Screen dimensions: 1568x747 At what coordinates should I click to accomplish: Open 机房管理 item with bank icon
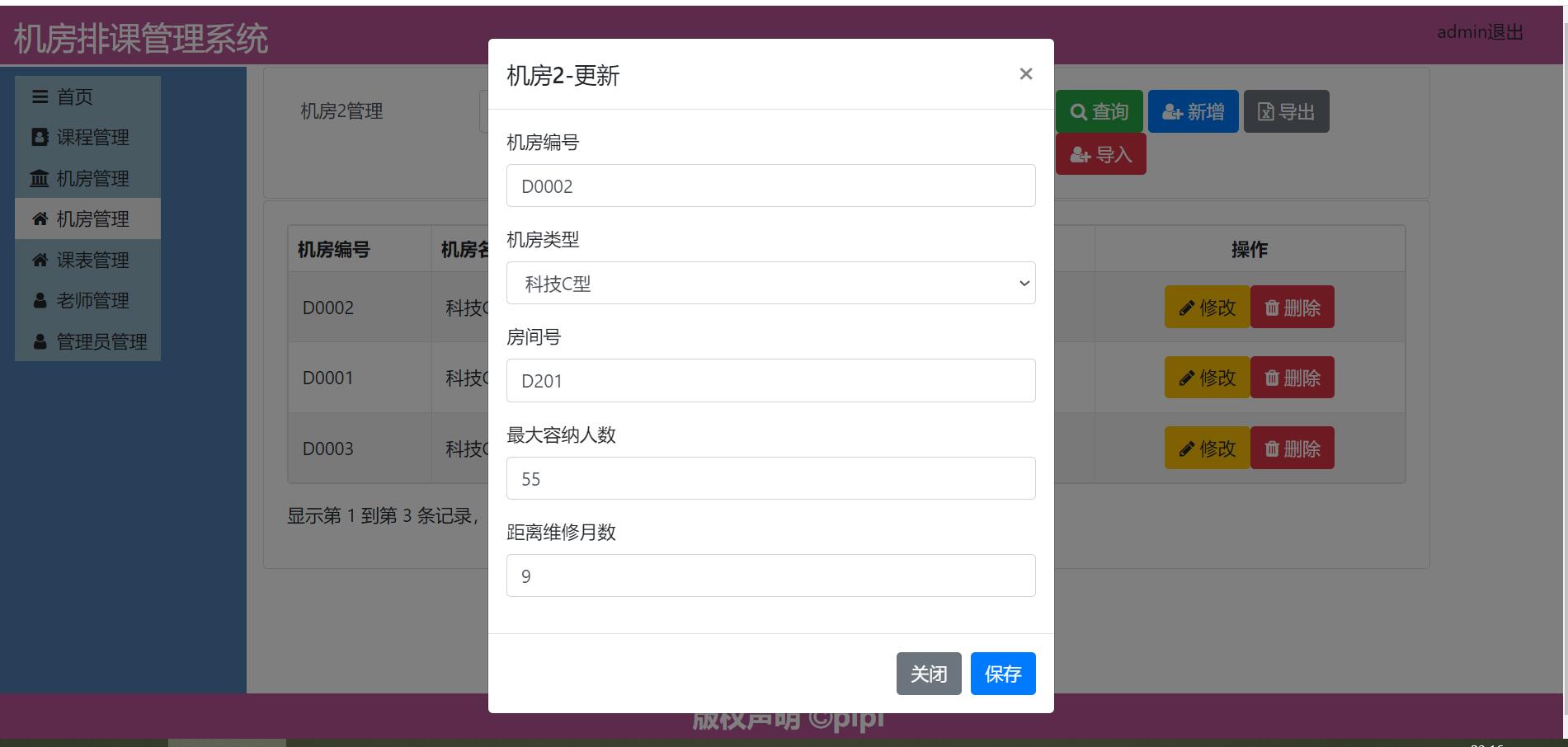point(87,178)
